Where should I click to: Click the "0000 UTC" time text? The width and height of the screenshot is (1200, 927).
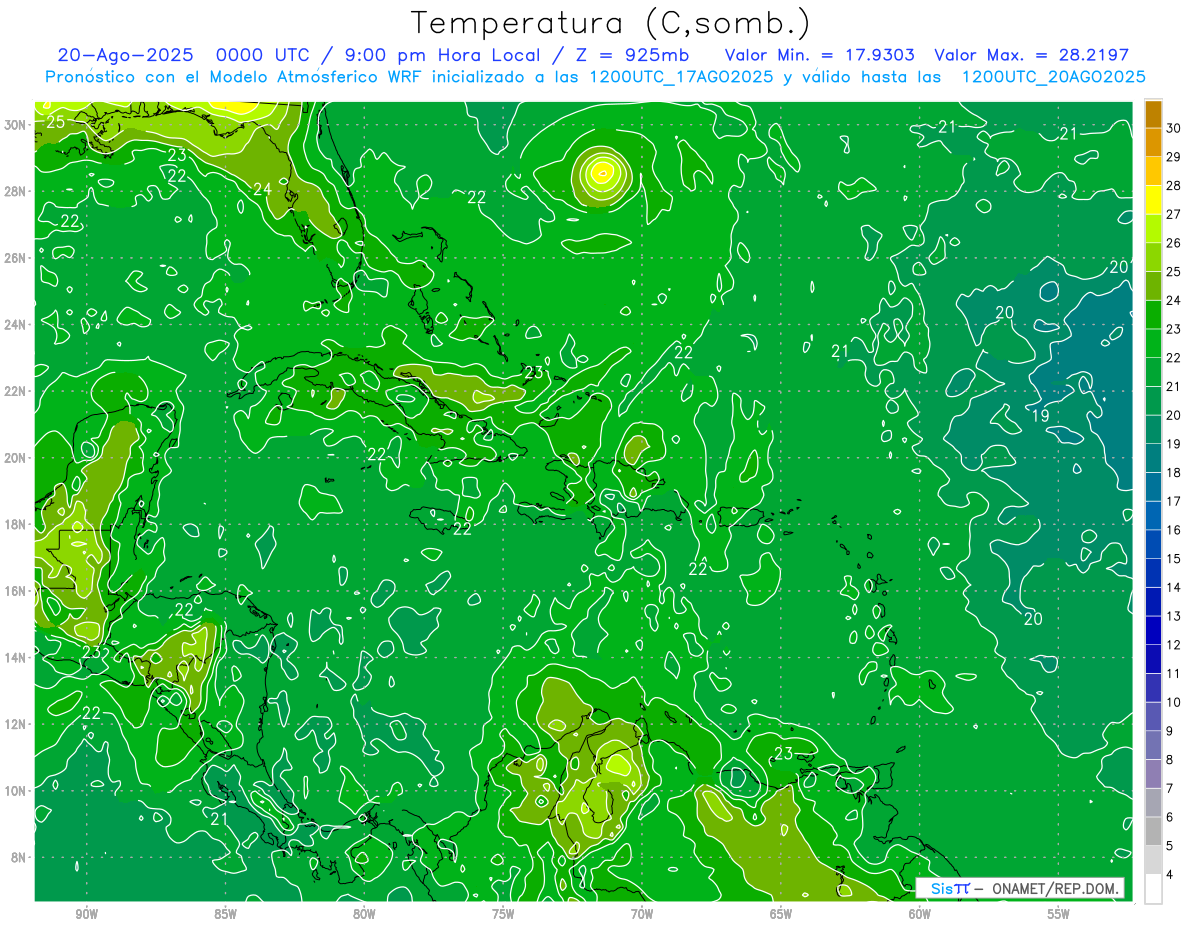pos(264,55)
